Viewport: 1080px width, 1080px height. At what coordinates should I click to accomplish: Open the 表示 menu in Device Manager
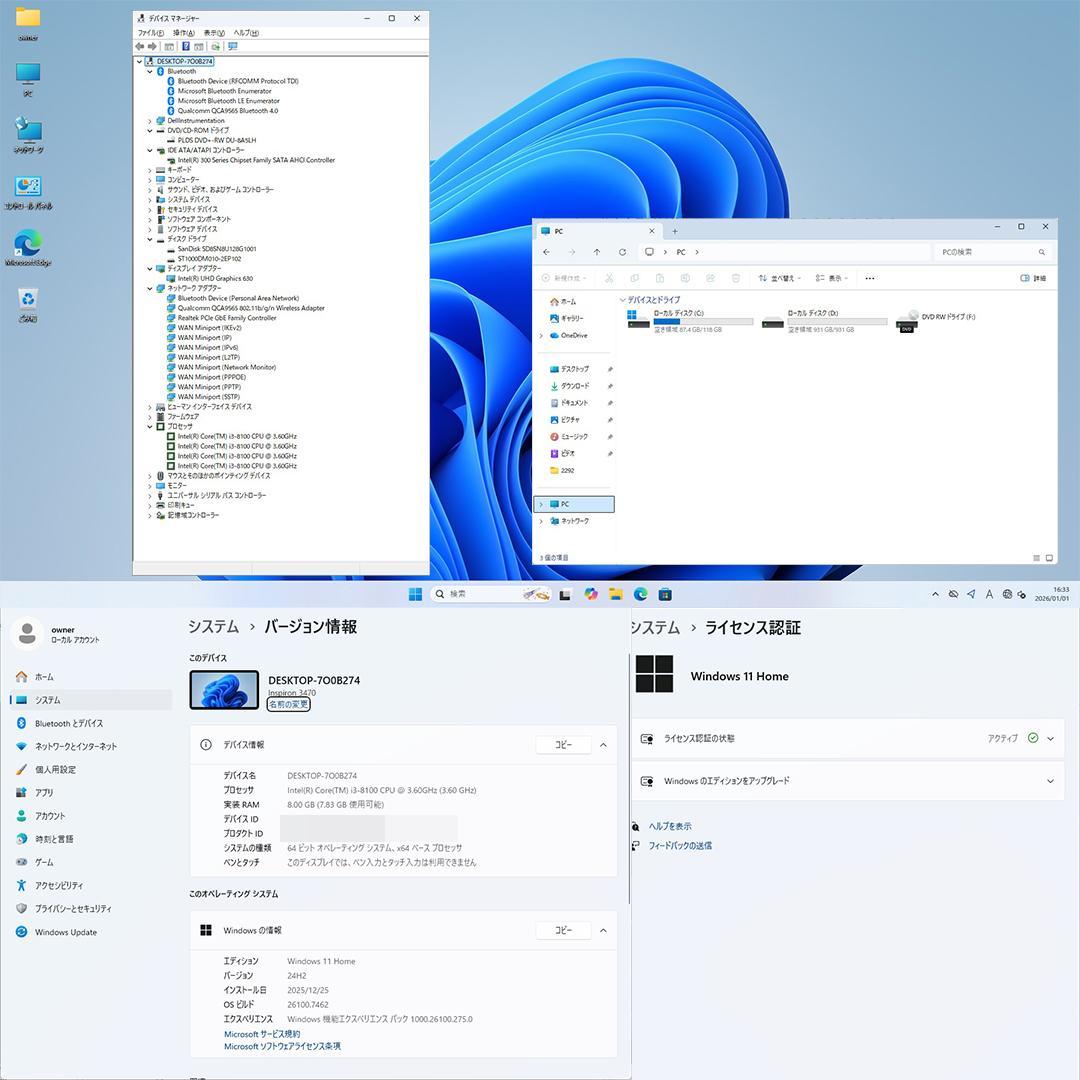(212, 32)
